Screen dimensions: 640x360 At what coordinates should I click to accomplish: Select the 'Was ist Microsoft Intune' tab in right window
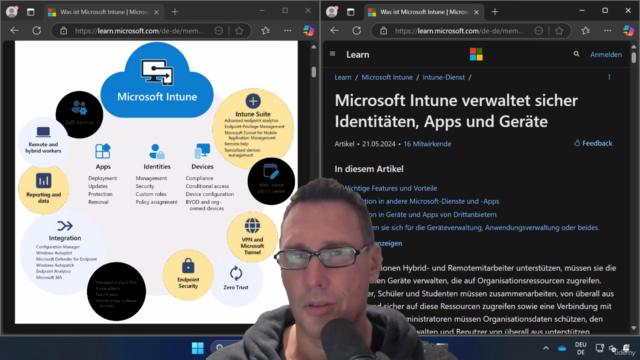tap(423, 12)
